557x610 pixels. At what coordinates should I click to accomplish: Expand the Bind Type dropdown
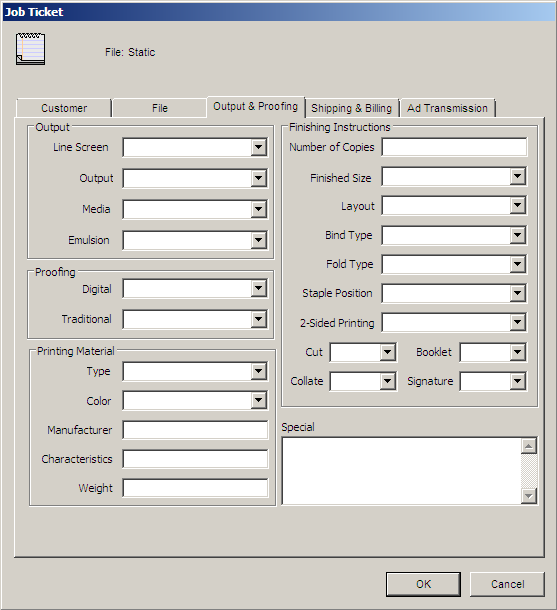tap(517, 235)
